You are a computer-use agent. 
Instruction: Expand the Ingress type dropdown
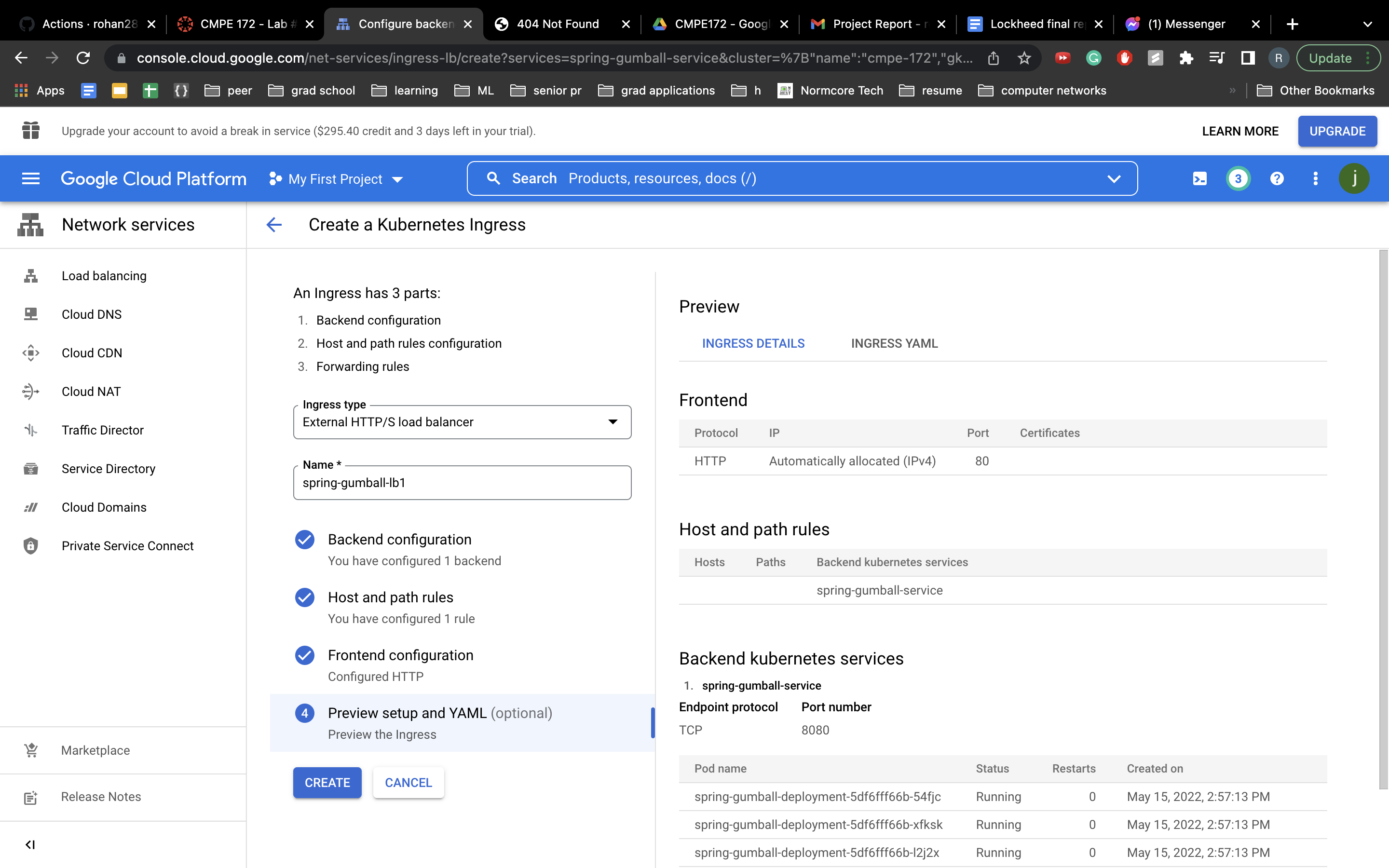tap(462, 422)
